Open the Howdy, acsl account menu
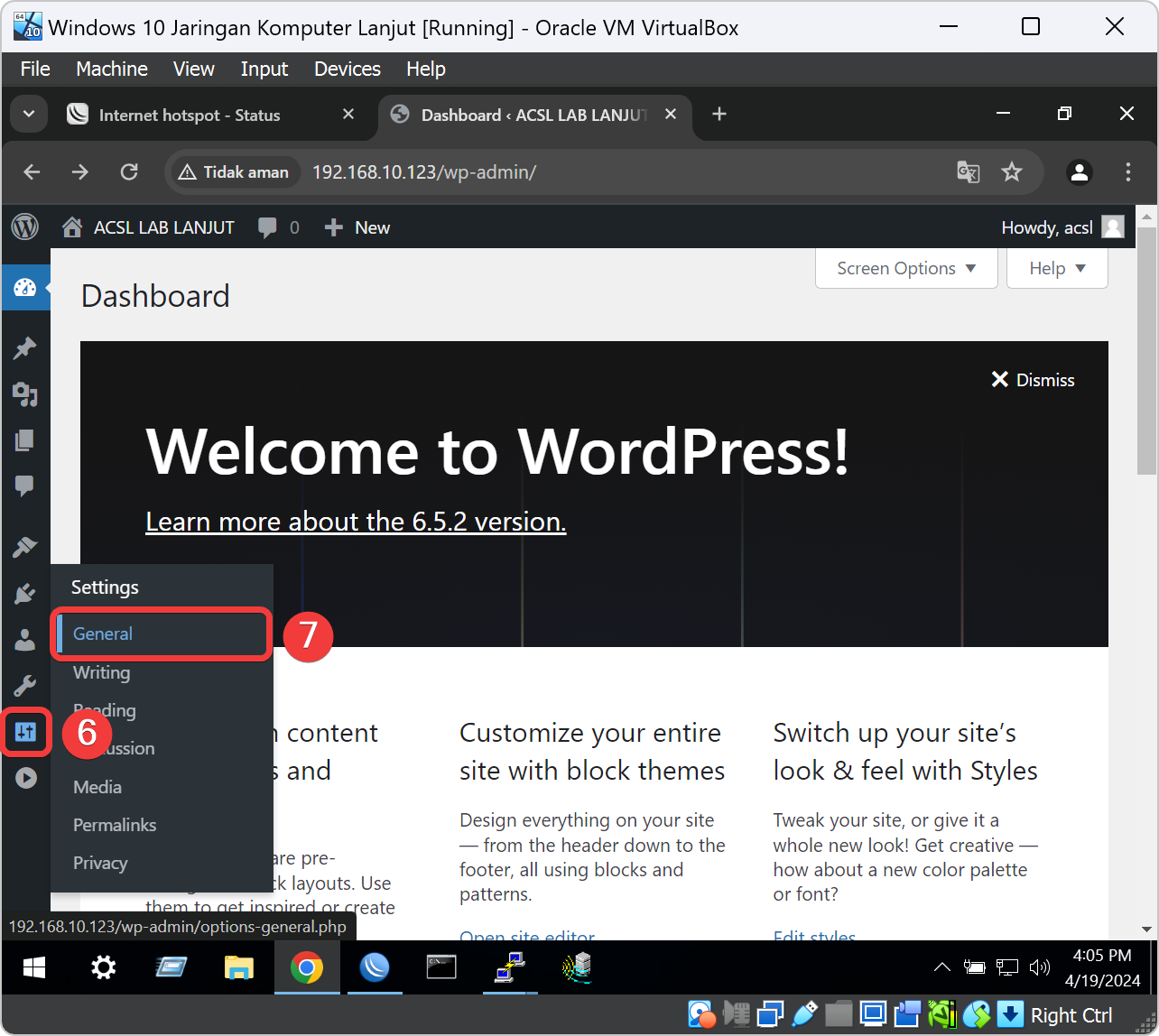 (x=1062, y=227)
